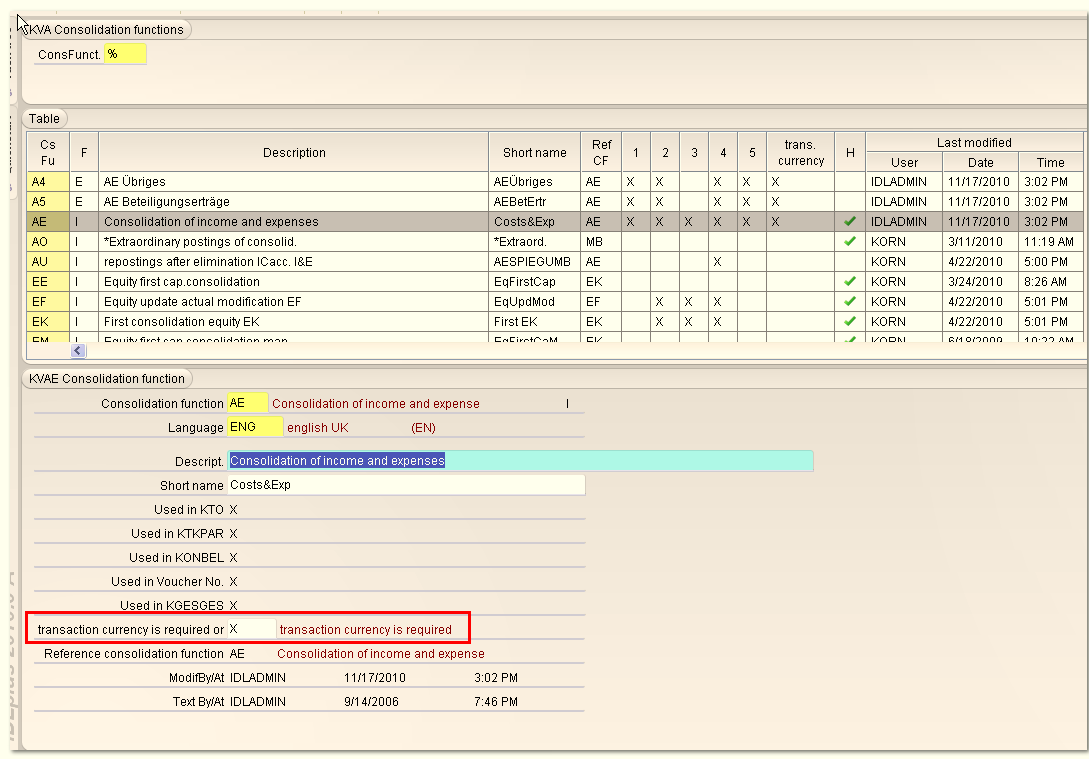Click the green checkmark in the AE row
This screenshot has width=1089, height=759.
(x=849, y=222)
